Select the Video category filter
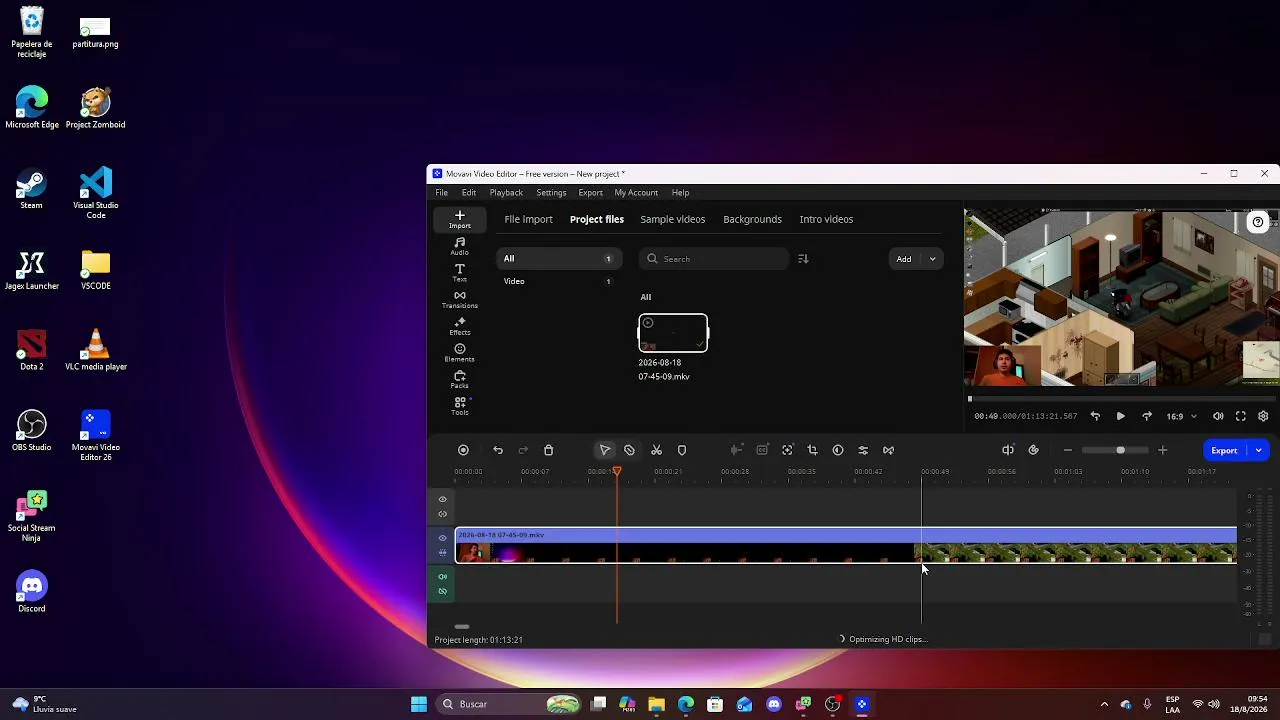The image size is (1280, 720). (559, 281)
